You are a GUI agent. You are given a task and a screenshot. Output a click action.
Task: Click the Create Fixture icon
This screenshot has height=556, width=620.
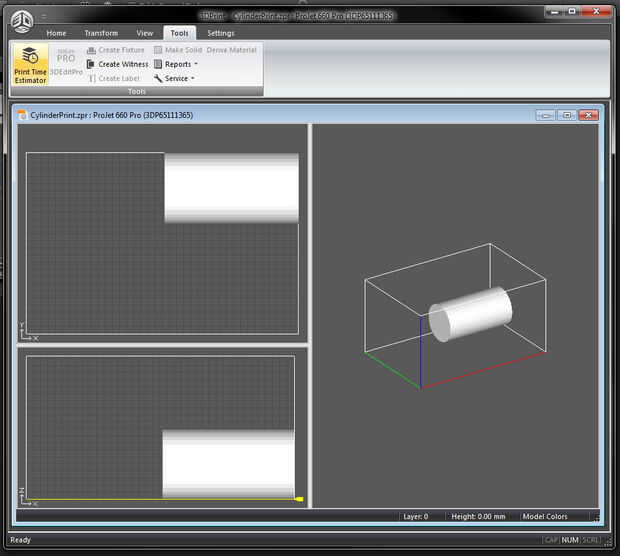click(x=91, y=50)
